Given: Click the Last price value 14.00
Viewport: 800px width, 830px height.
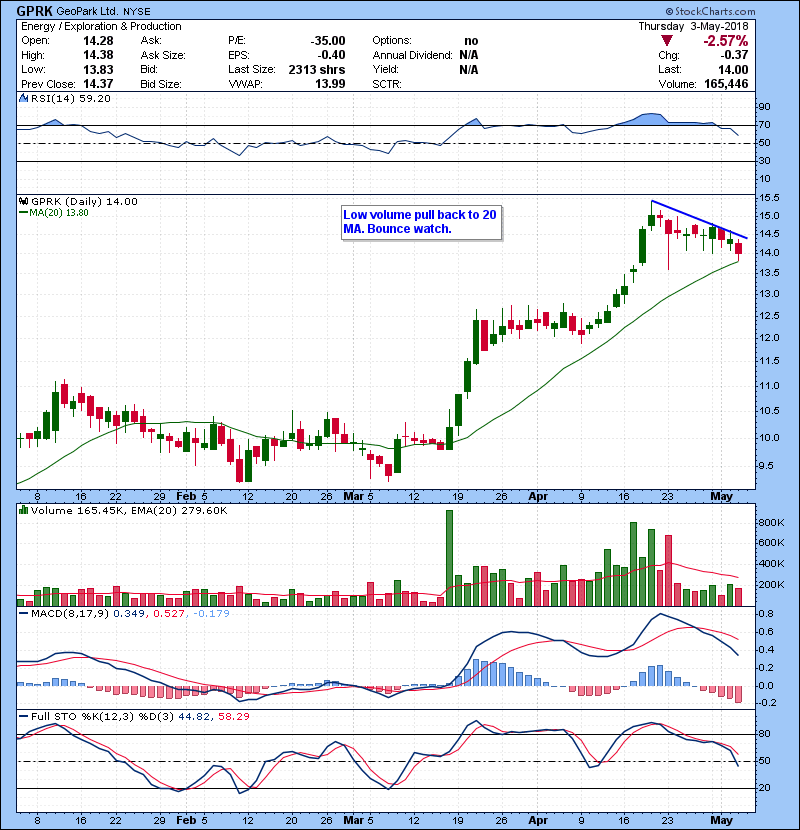Looking at the screenshot, I should 733,69.
